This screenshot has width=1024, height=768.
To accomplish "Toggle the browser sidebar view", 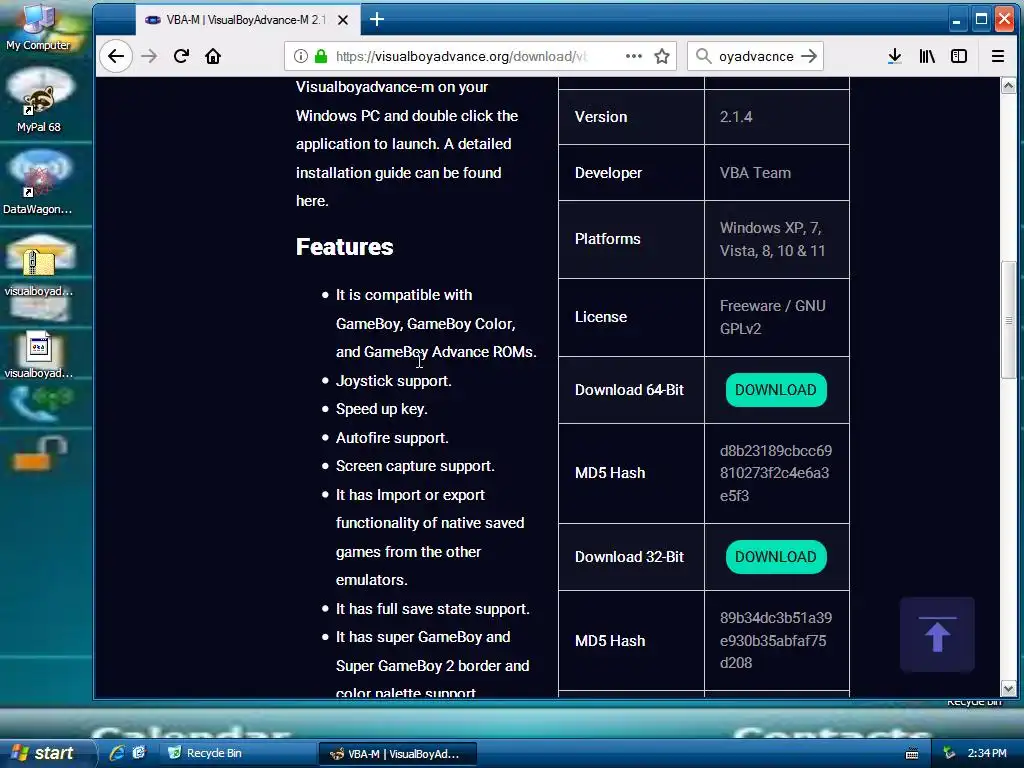I will click(959, 56).
